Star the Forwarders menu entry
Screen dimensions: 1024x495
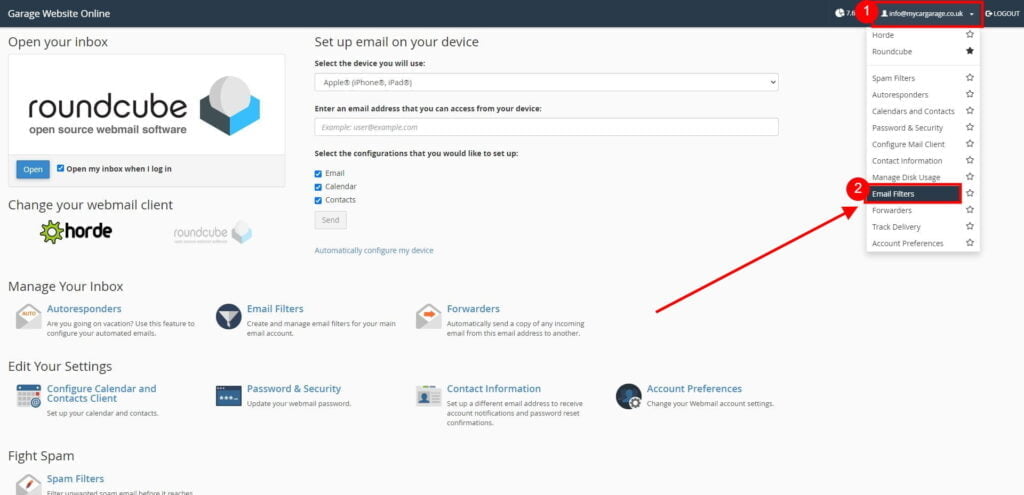pyautogui.click(x=970, y=210)
